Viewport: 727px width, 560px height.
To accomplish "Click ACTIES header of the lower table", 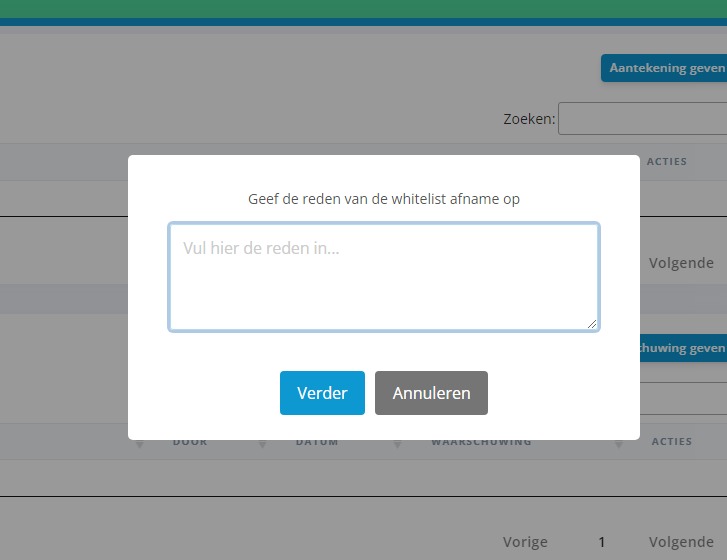I will click(x=671, y=441).
